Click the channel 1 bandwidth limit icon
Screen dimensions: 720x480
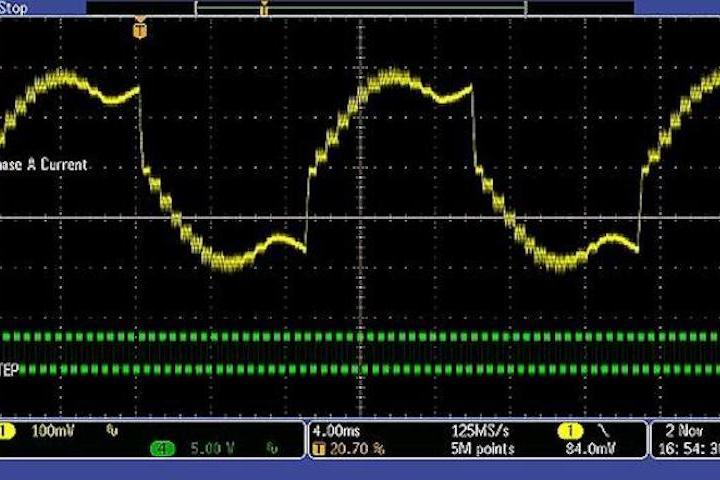pos(112,430)
